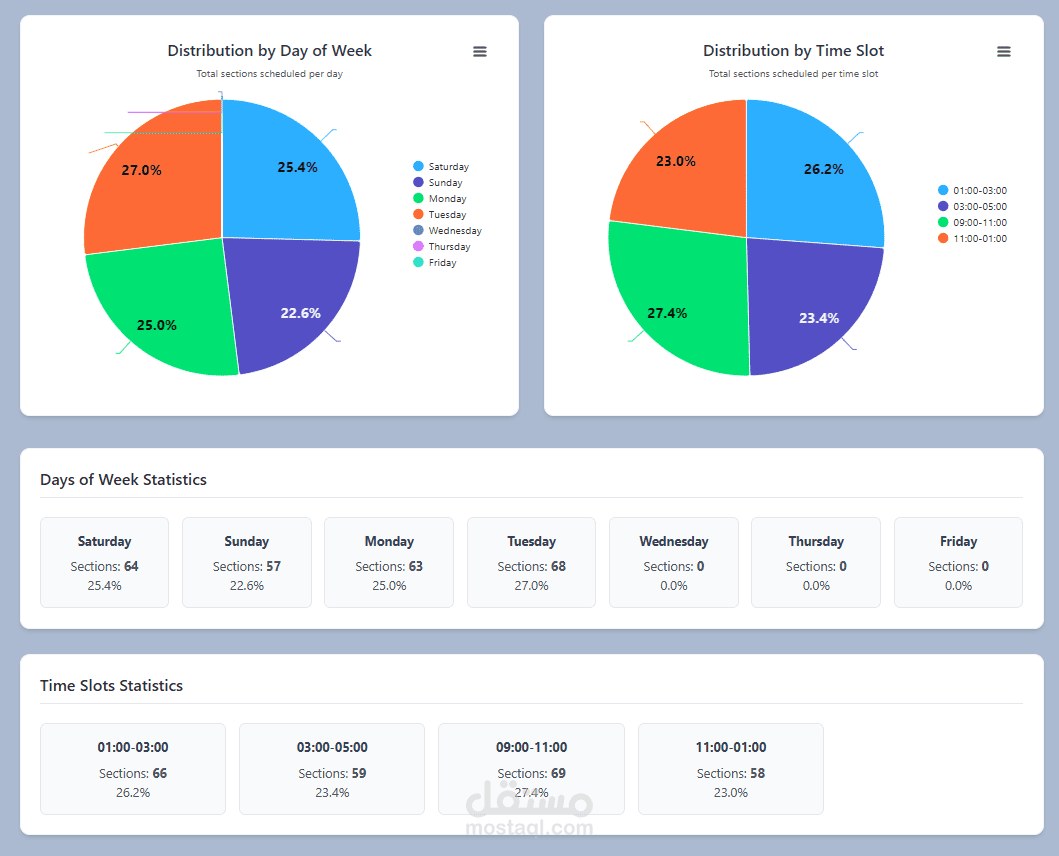
Task: Toggle Friday legend item
Action: [x=435, y=263]
